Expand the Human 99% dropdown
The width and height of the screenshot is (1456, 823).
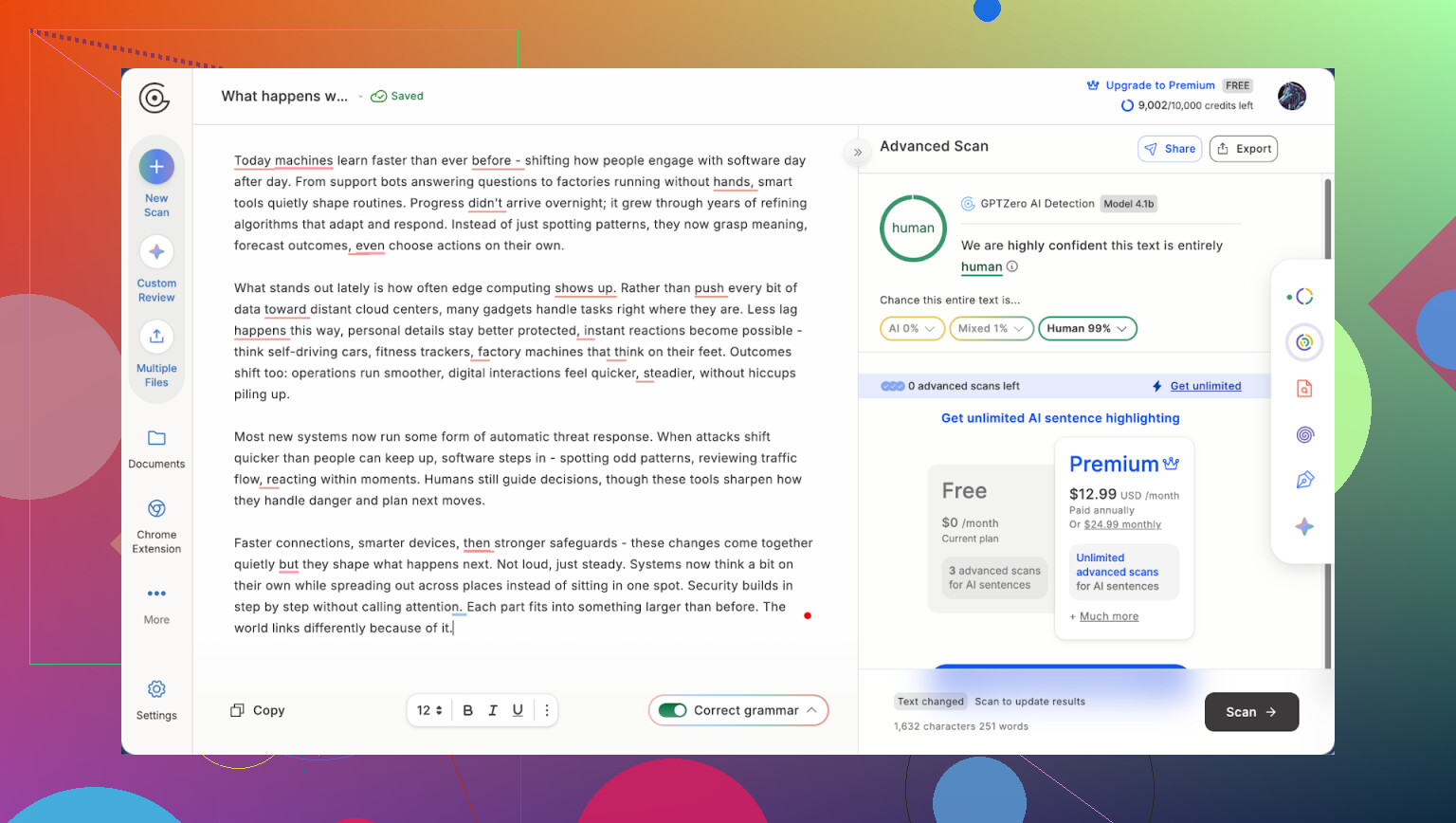1087,329
